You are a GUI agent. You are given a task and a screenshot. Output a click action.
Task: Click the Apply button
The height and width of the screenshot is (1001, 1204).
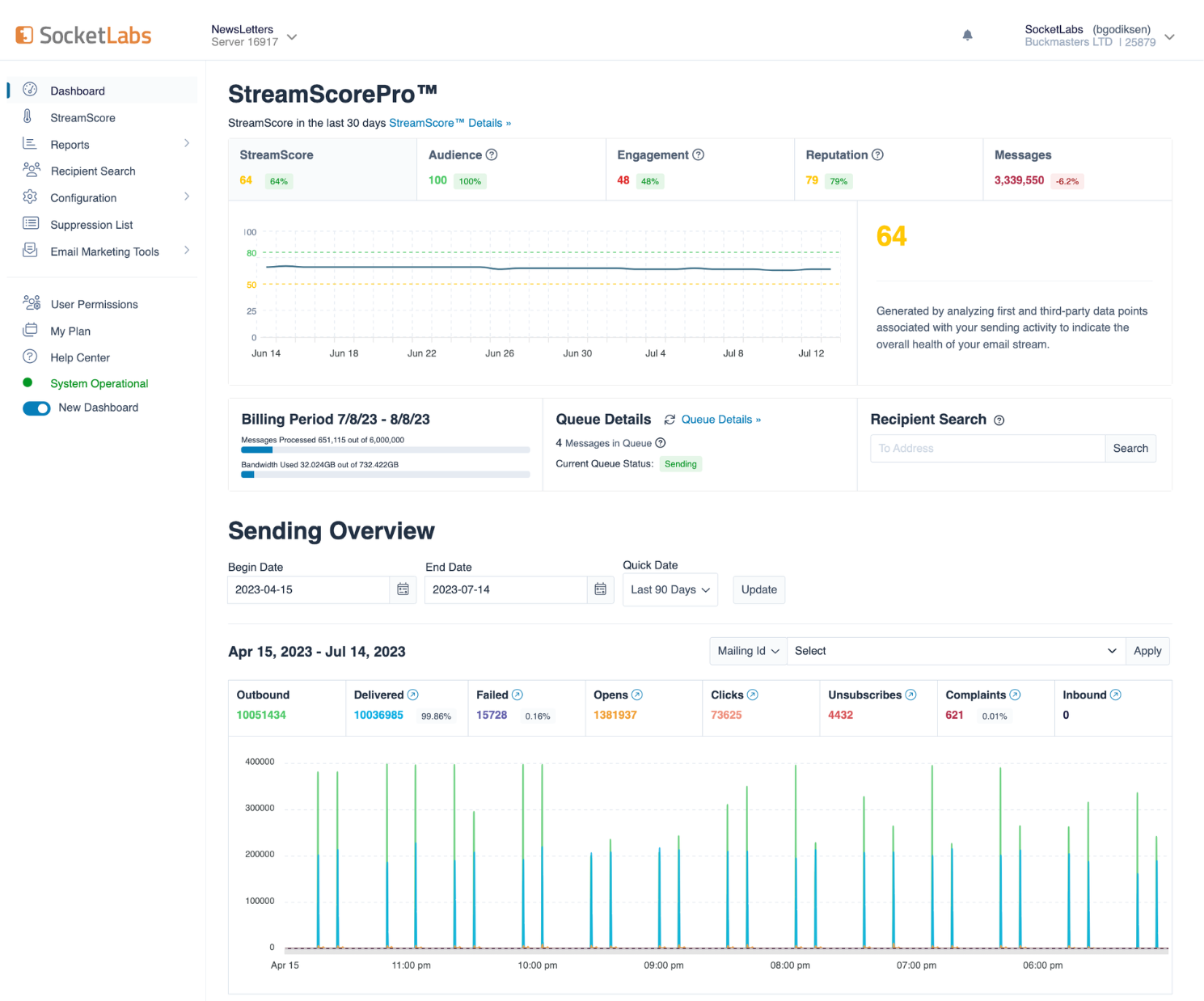tap(1147, 651)
